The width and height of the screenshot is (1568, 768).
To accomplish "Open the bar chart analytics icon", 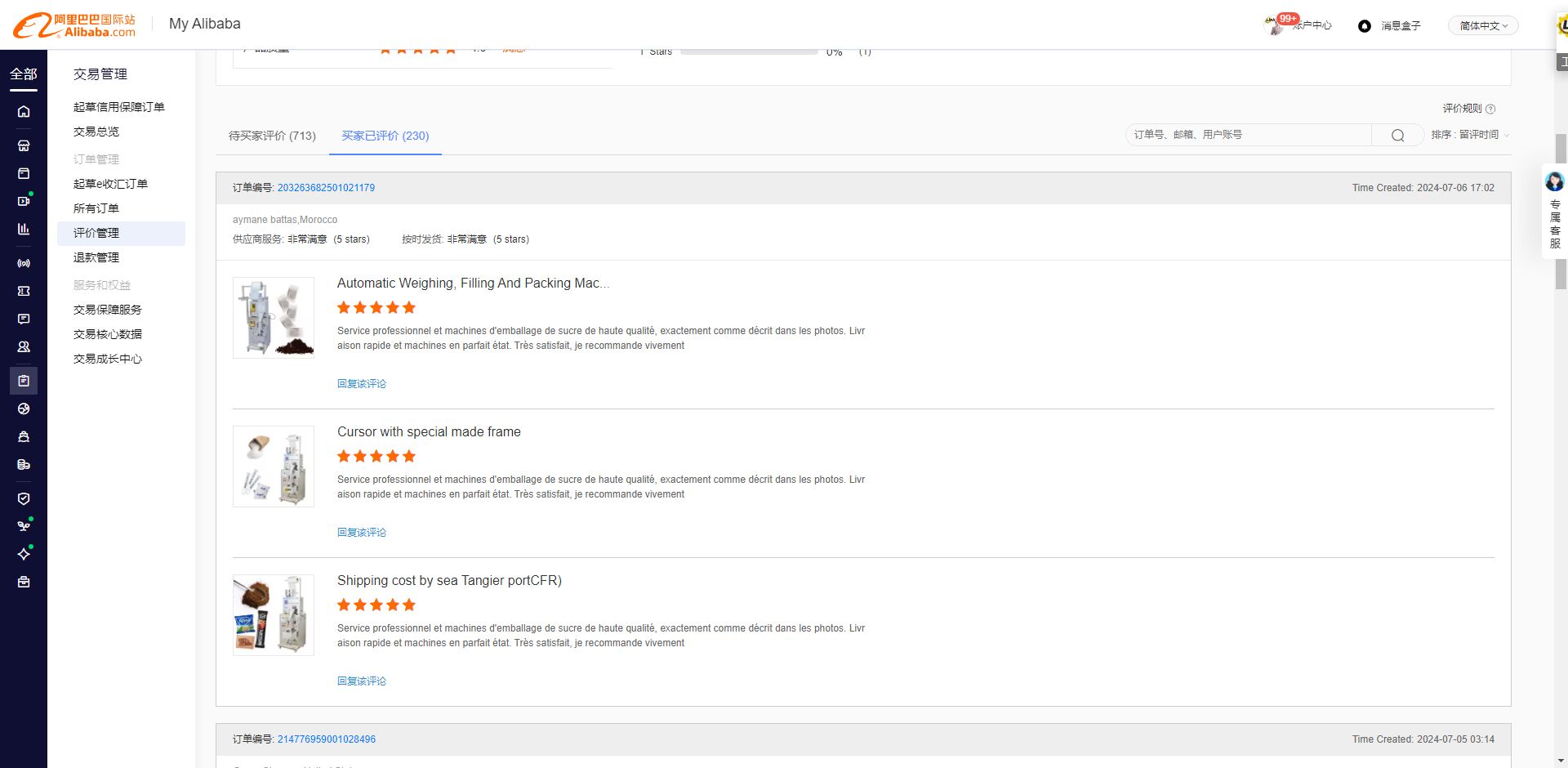I will pyautogui.click(x=24, y=229).
